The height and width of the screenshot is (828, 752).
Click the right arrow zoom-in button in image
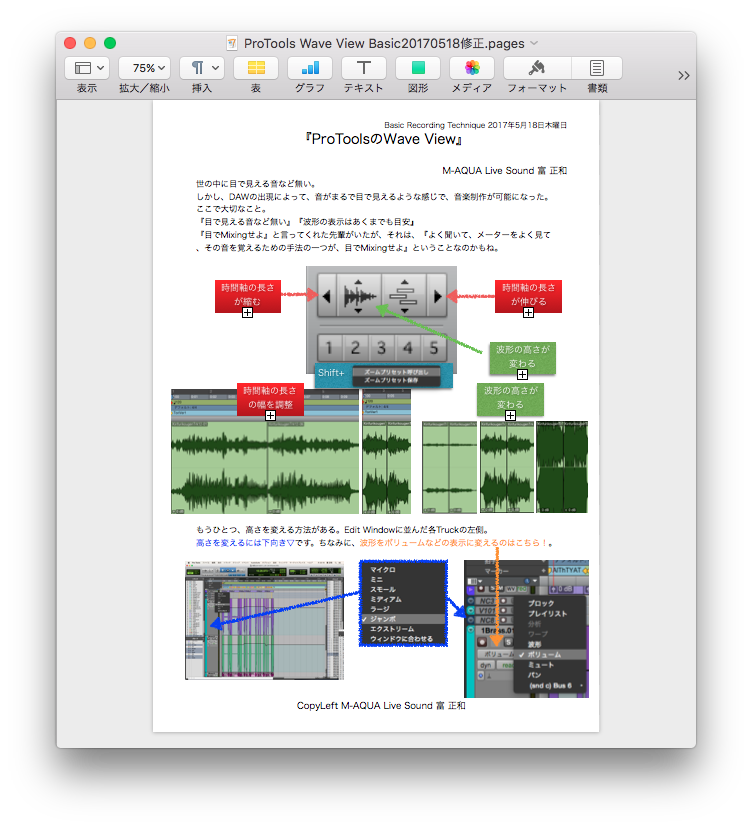(x=437, y=296)
